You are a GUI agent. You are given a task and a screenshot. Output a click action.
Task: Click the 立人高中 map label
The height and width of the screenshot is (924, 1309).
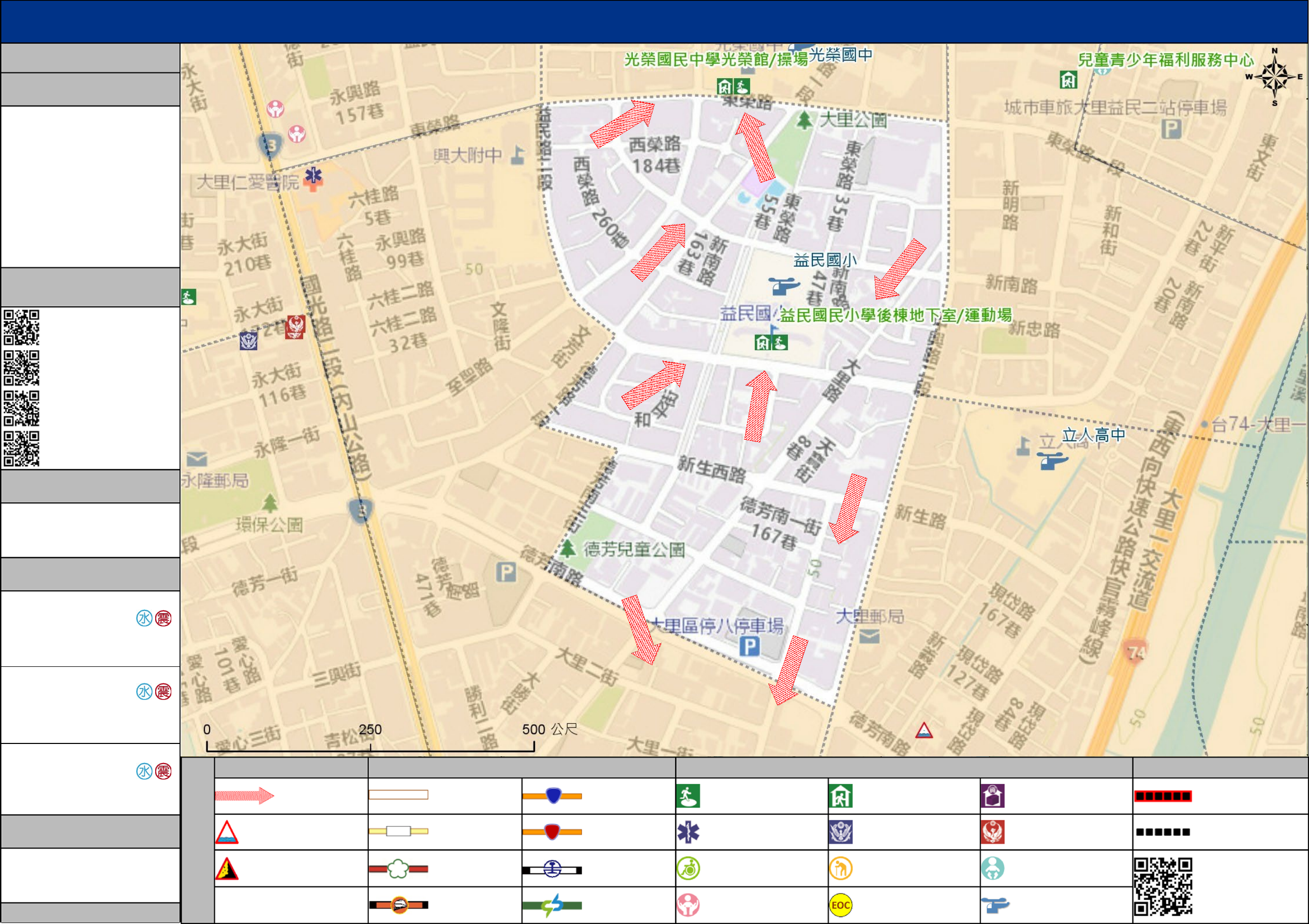click(x=1093, y=436)
